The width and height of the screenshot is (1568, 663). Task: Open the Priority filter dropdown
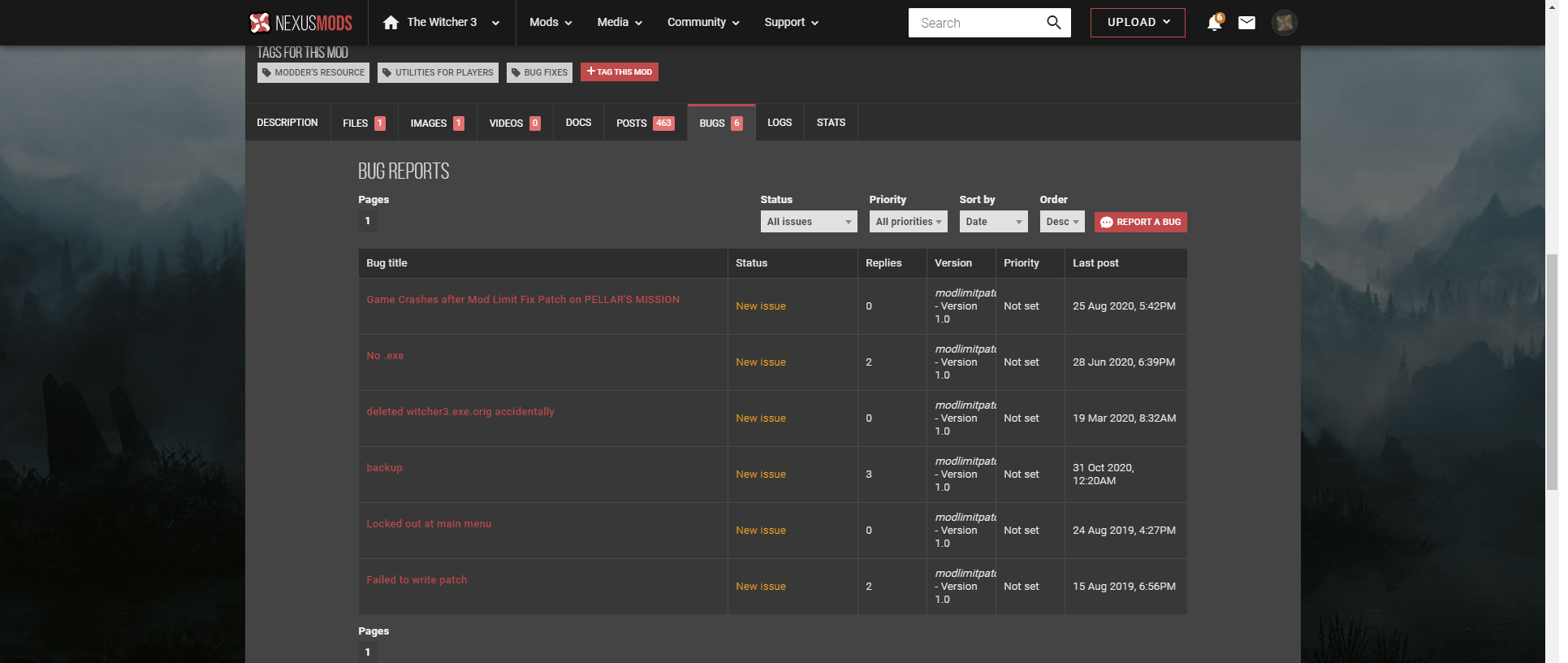(x=908, y=222)
